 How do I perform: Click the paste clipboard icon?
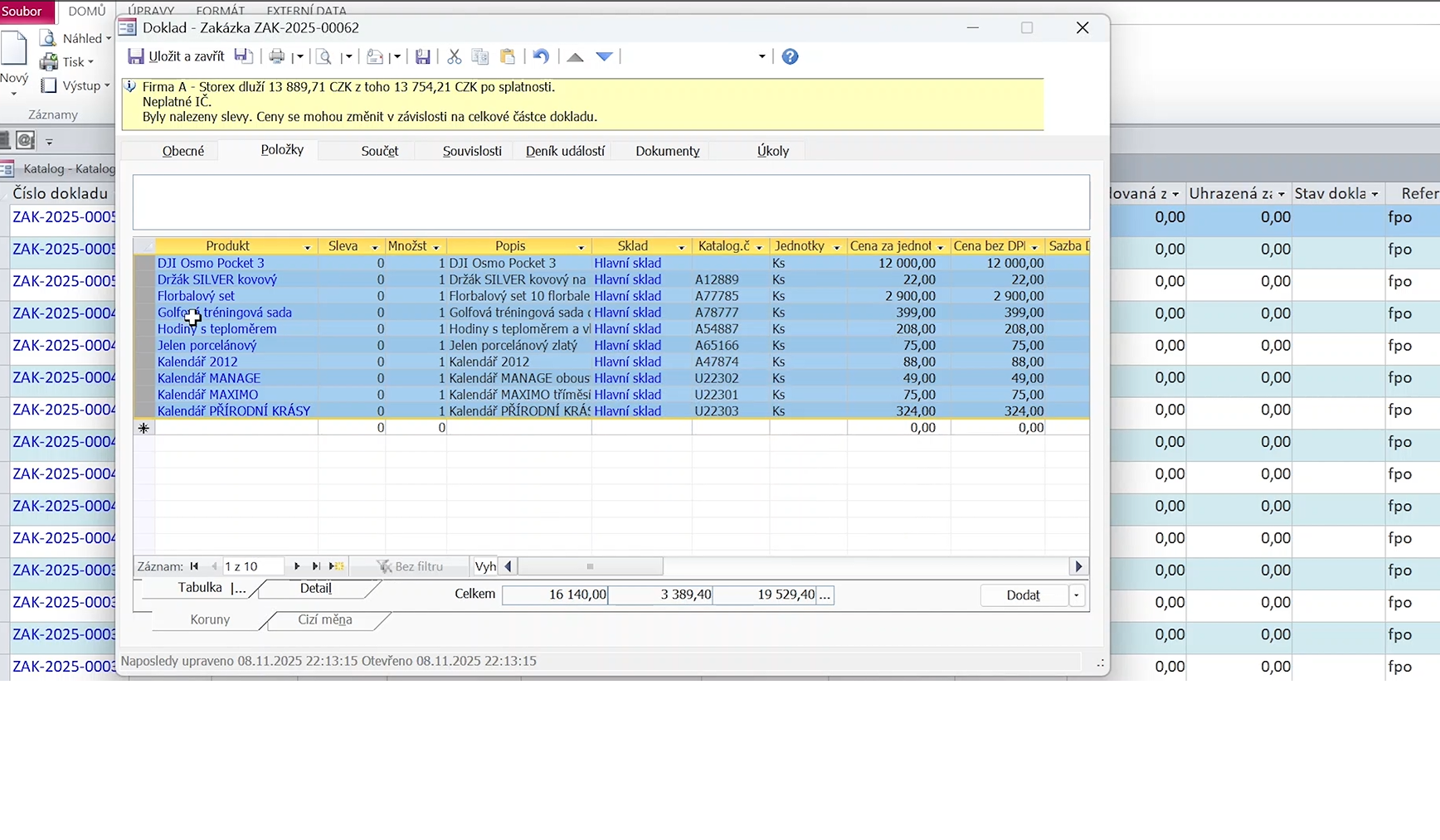tap(508, 56)
